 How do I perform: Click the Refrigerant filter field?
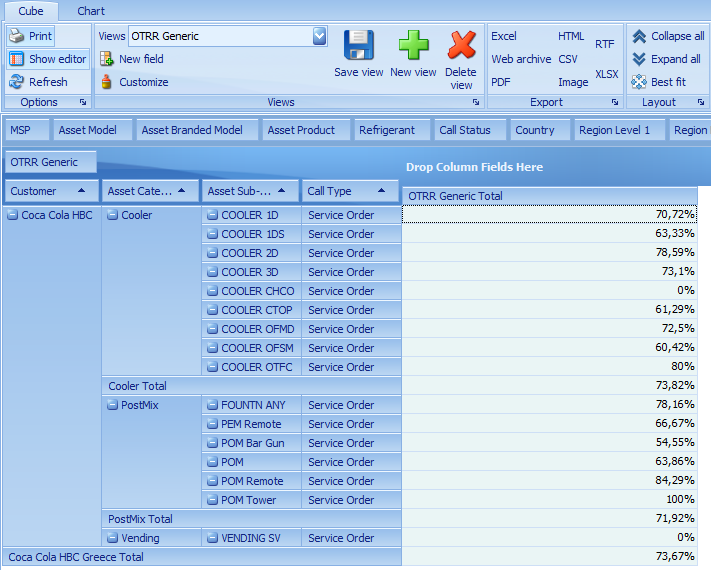[x=392, y=130]
